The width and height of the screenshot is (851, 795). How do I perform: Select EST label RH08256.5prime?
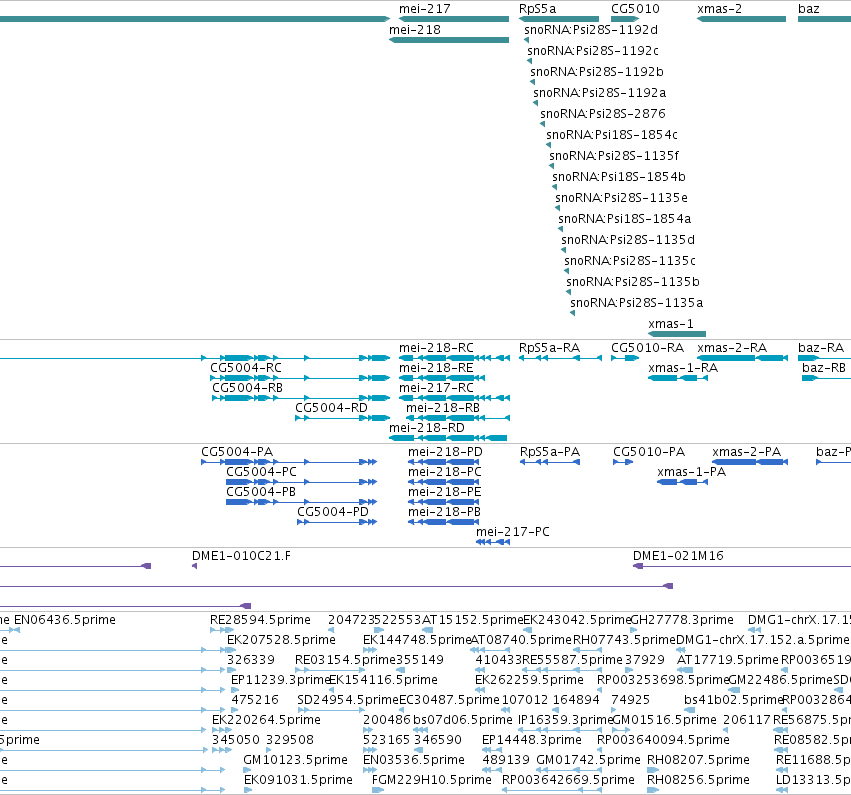pyautogui.click(x=698, y=780)
